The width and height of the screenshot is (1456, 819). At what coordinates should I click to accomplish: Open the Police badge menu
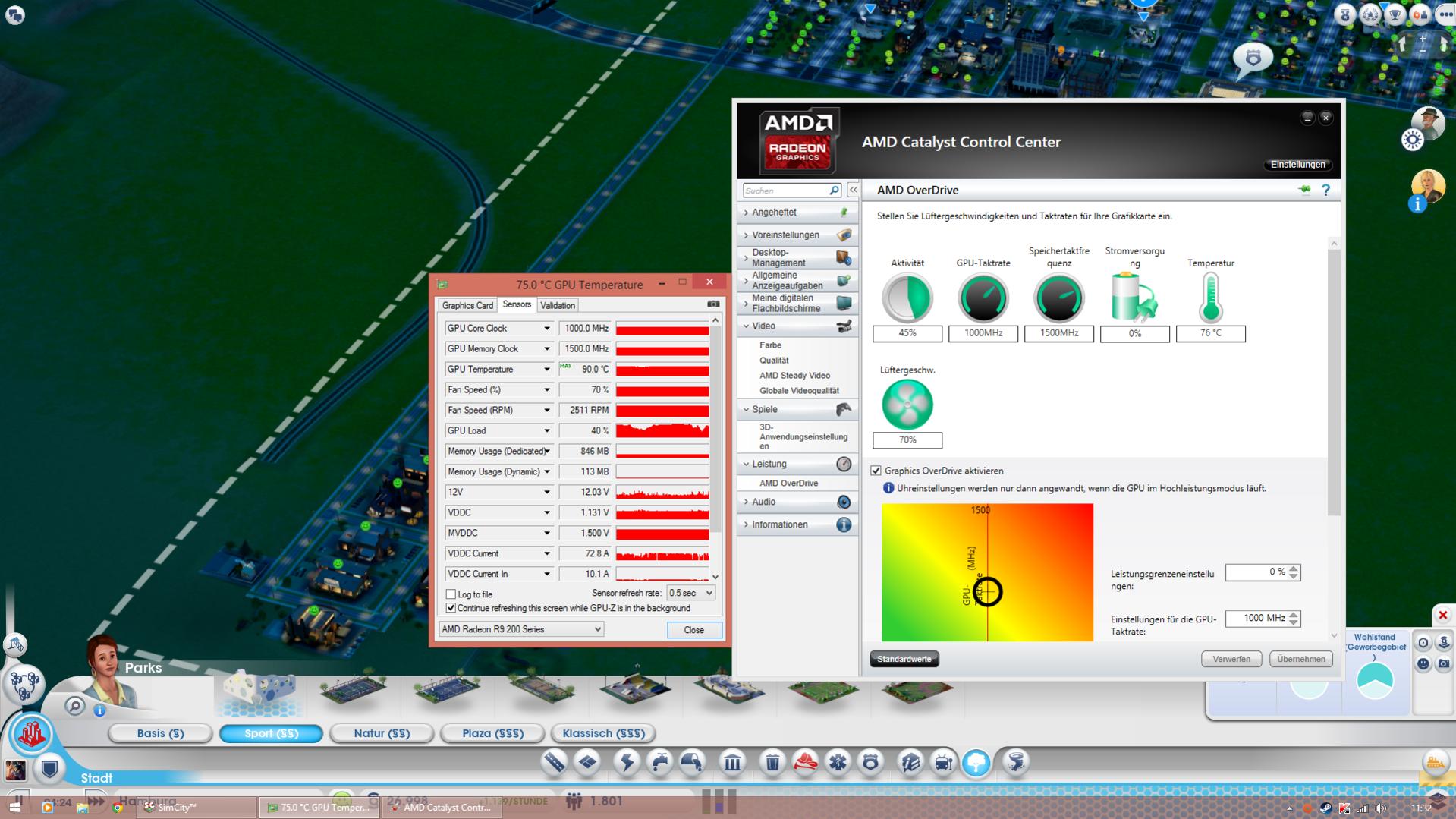tap(870, 761)
